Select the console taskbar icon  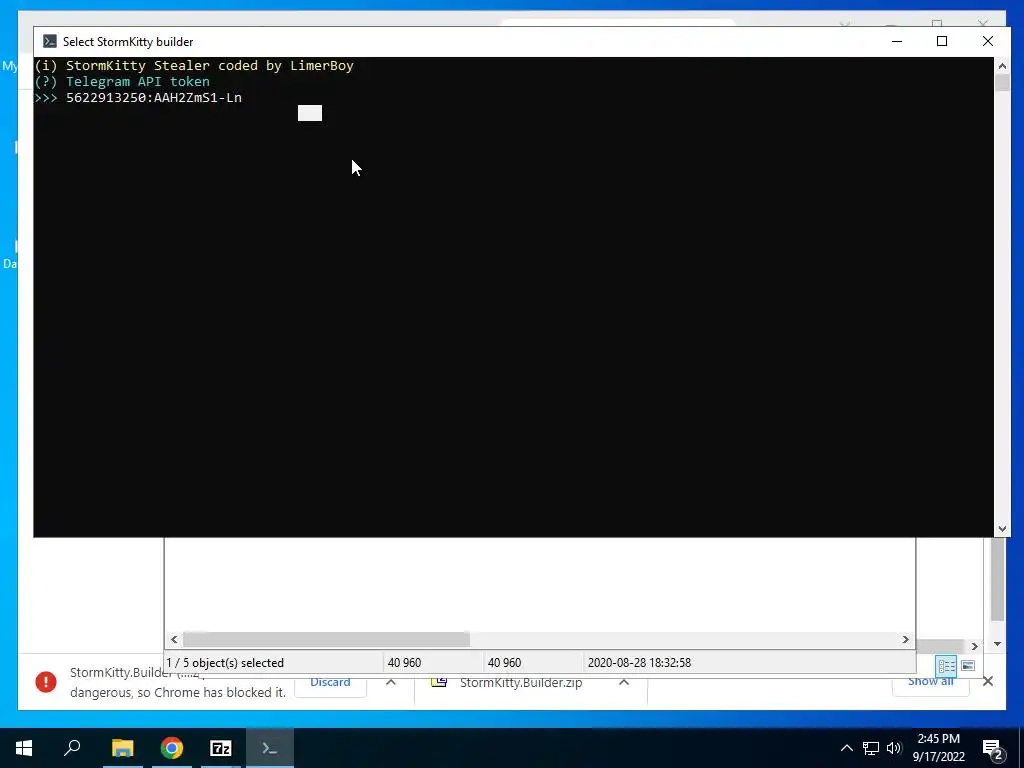270,748
